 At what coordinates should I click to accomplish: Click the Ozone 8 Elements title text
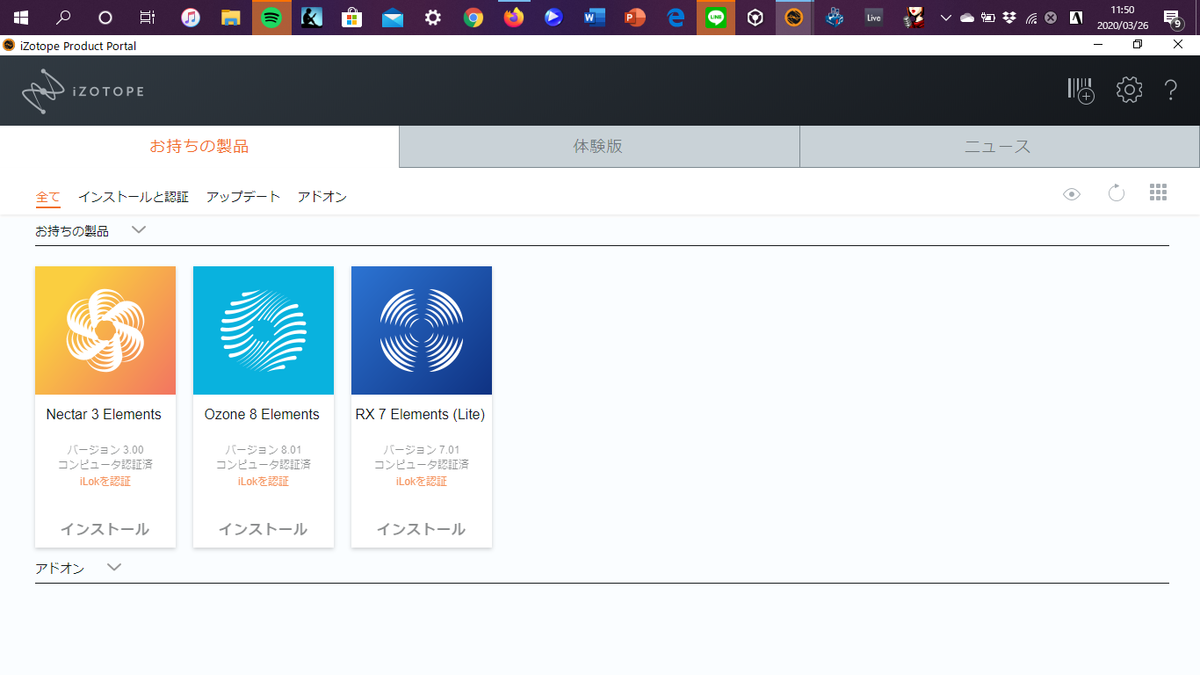(262, 414)
